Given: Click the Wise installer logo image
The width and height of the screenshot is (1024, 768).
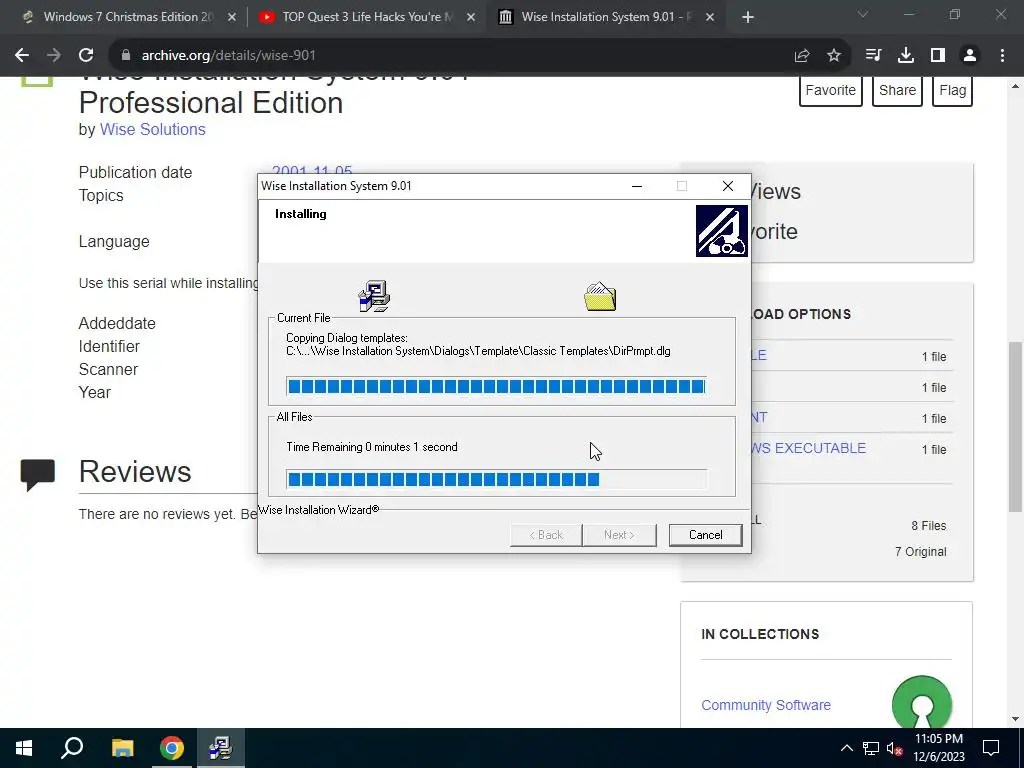Looking at the screenshot, I should coord(722,231).
